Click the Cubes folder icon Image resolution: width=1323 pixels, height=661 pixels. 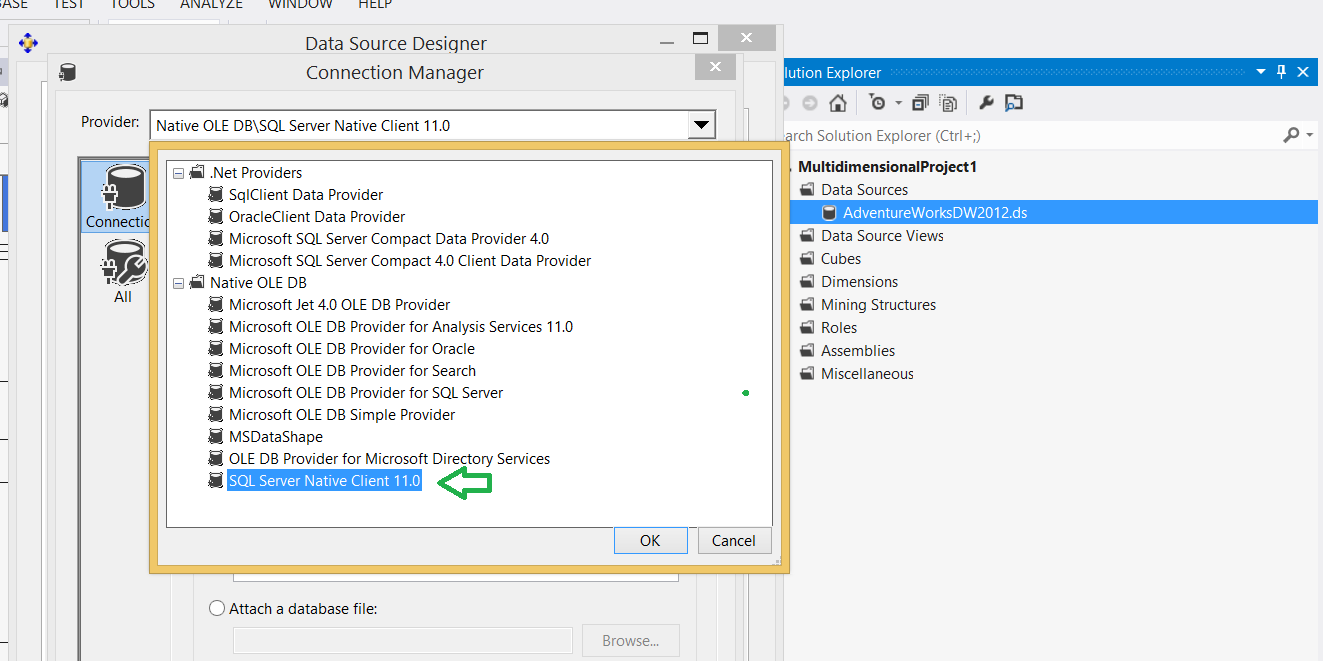(x=808, y=258)
